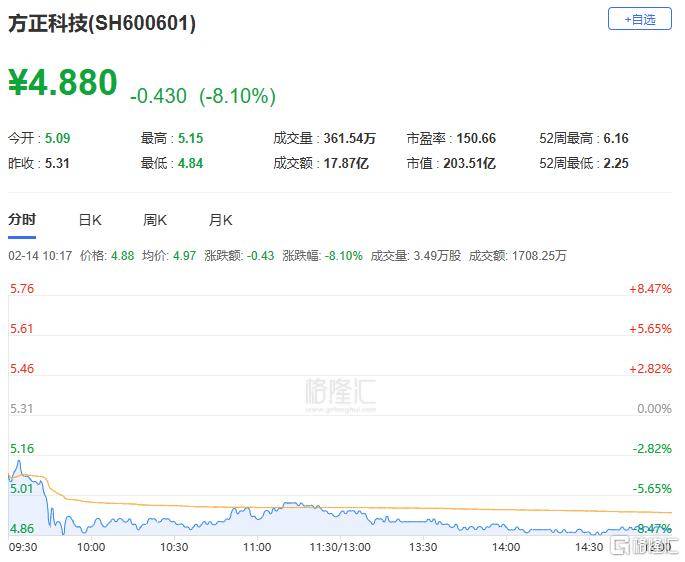Click the stock title 方正科技(SH600601)
The image size is (685, 562).
click(102, 23)
